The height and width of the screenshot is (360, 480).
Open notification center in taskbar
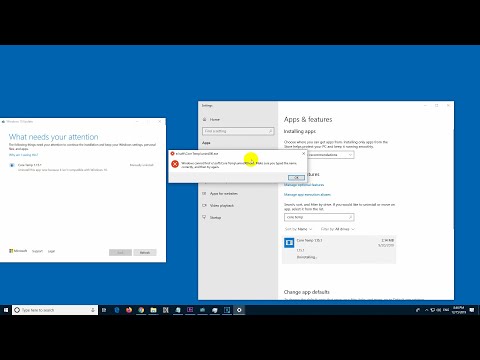click(472, 310)
